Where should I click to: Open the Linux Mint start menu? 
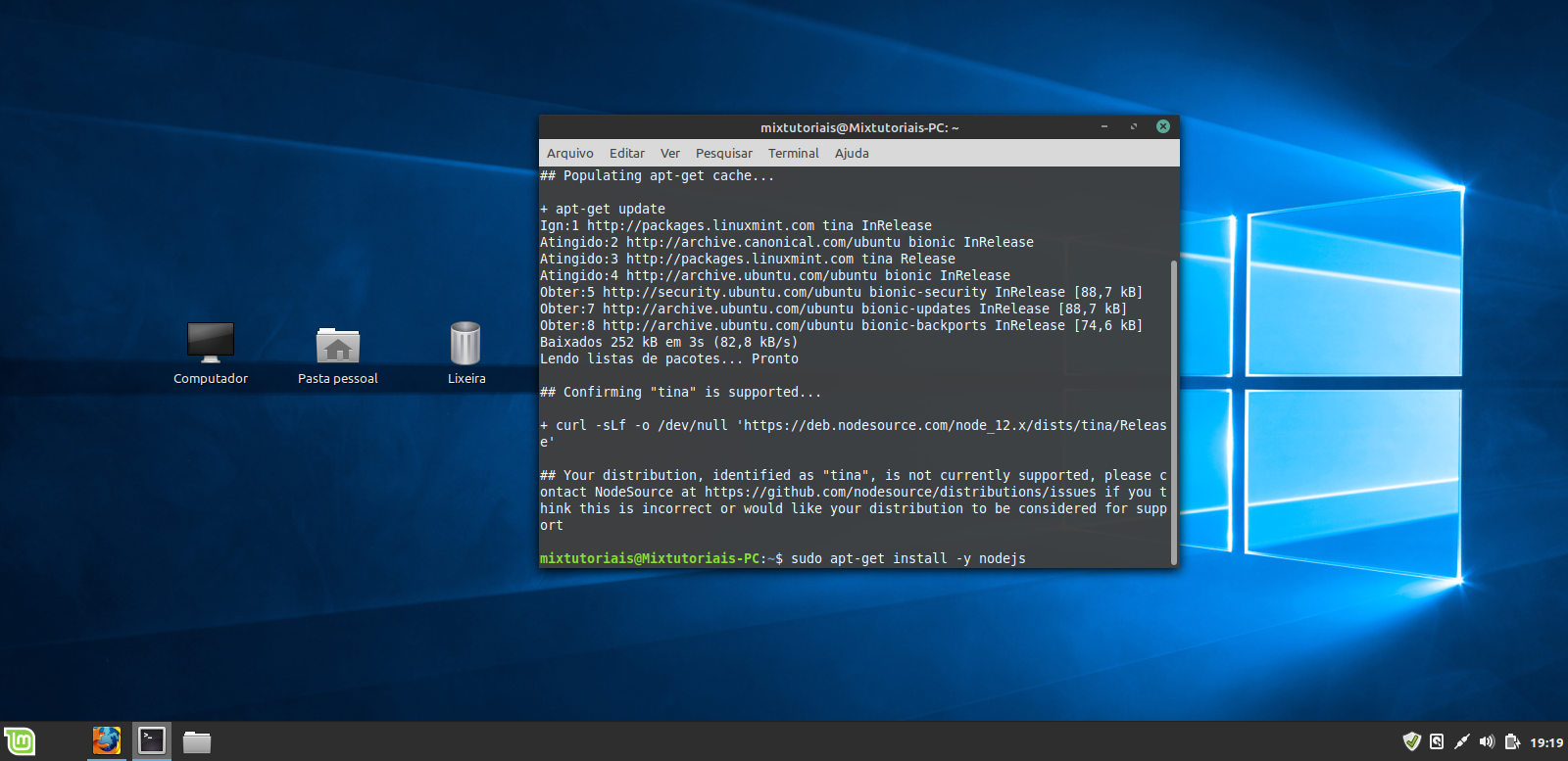click(x=20, y=741)
